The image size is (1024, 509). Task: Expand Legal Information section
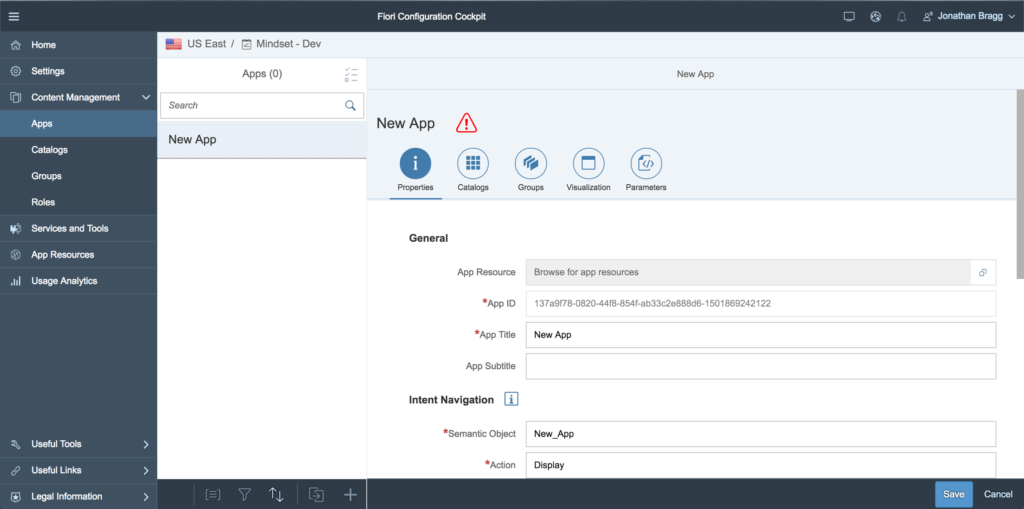pyautogui.click(x=78, y=497)
